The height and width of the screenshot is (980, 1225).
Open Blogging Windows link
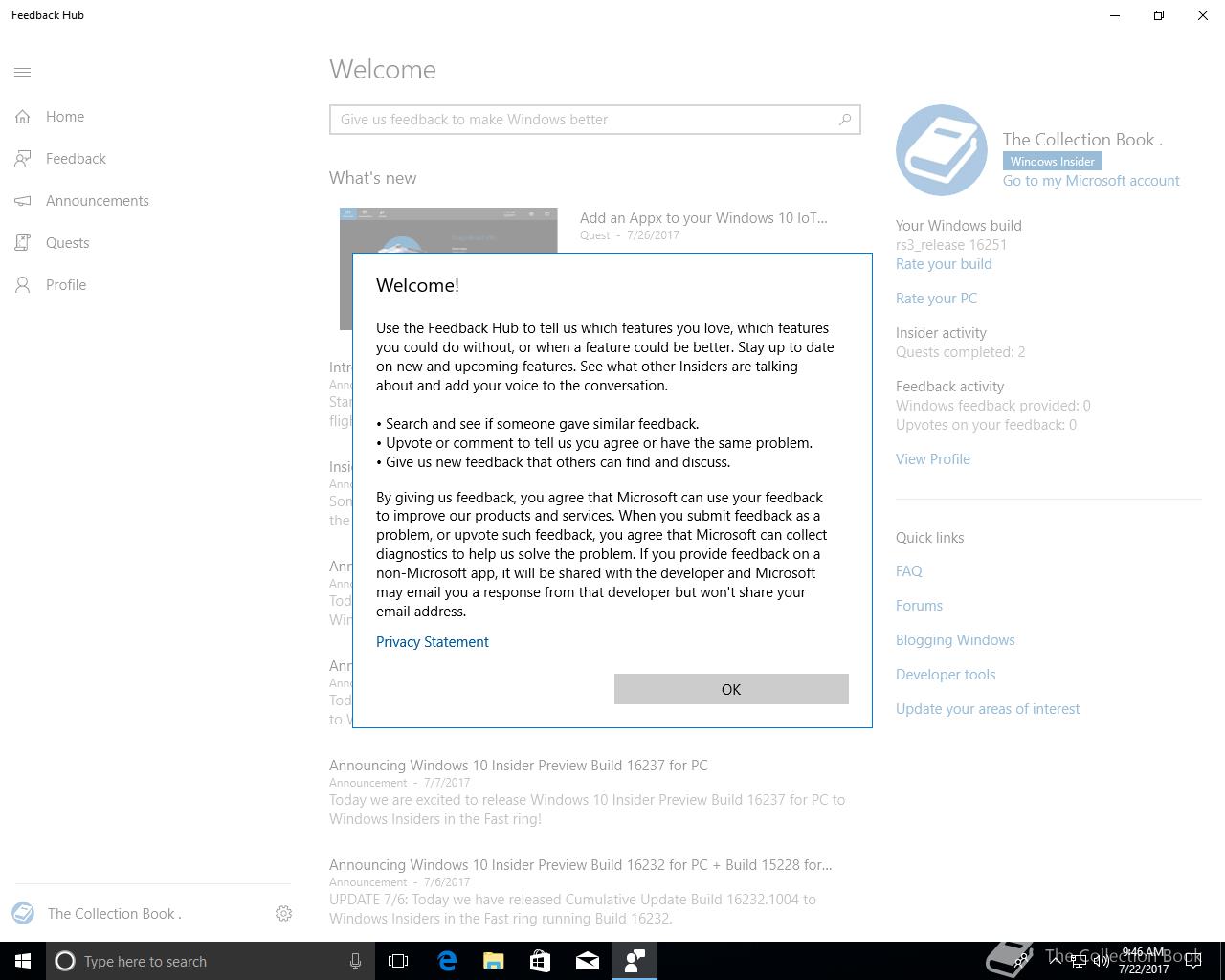pos(955,640)
